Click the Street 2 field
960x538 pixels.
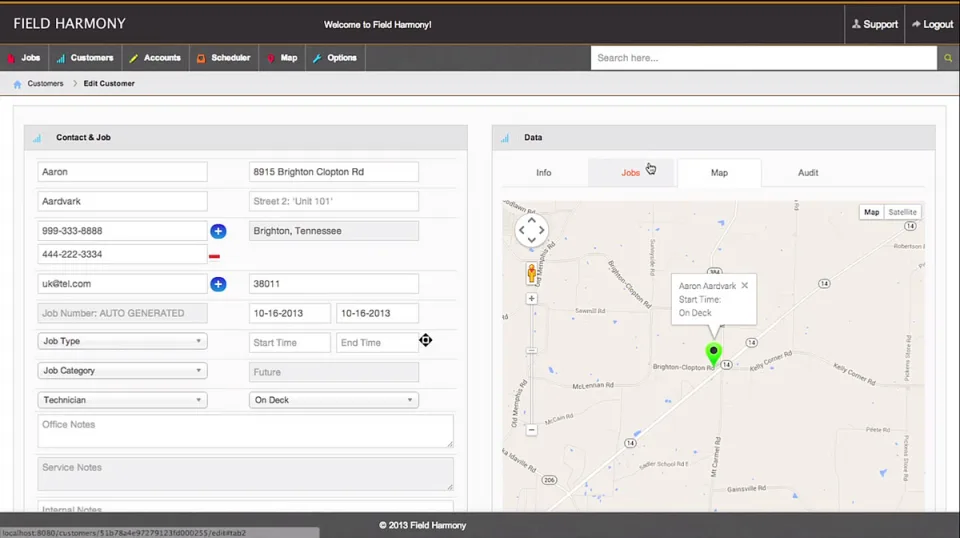pos(334,201)
